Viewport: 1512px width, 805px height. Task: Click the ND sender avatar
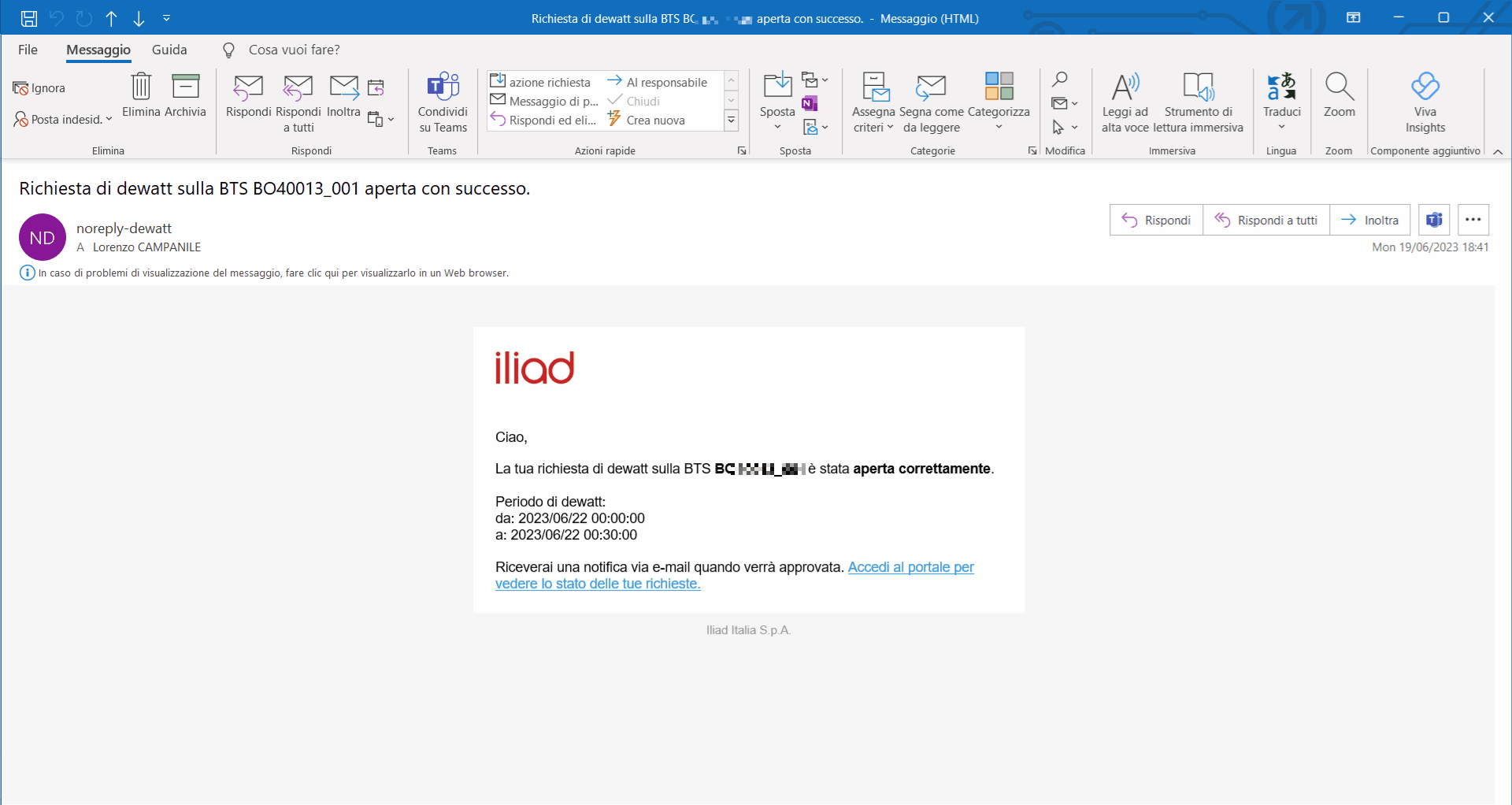click(43, 237)
